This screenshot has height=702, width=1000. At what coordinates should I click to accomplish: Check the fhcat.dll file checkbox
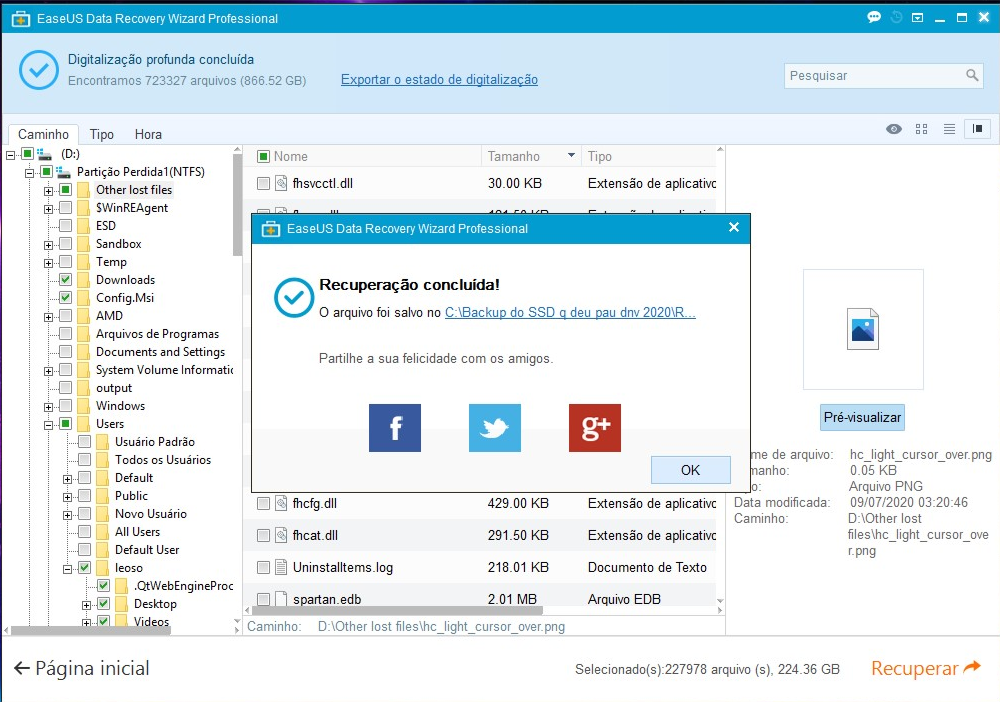click(263, 536)
